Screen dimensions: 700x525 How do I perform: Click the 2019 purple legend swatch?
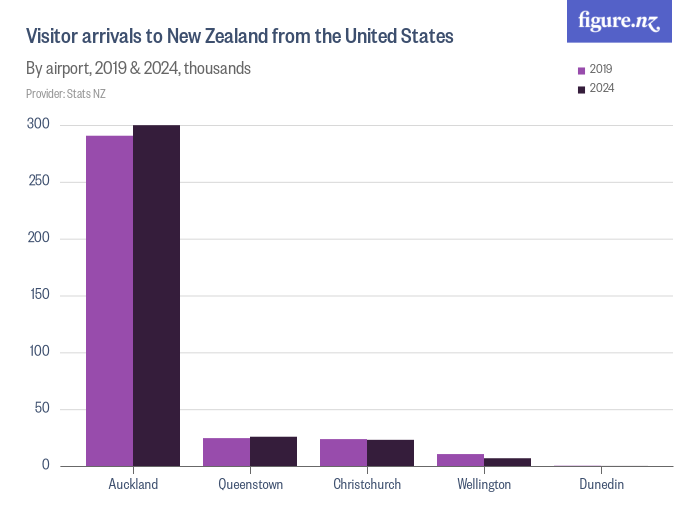tap(581, 70)
